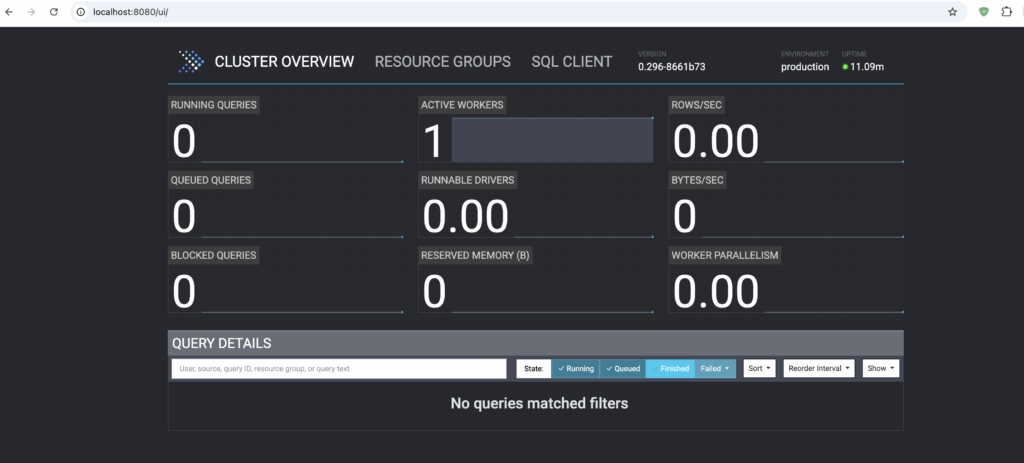Open the SQL Client tab
1024x463 pixels.
[571, 62]
